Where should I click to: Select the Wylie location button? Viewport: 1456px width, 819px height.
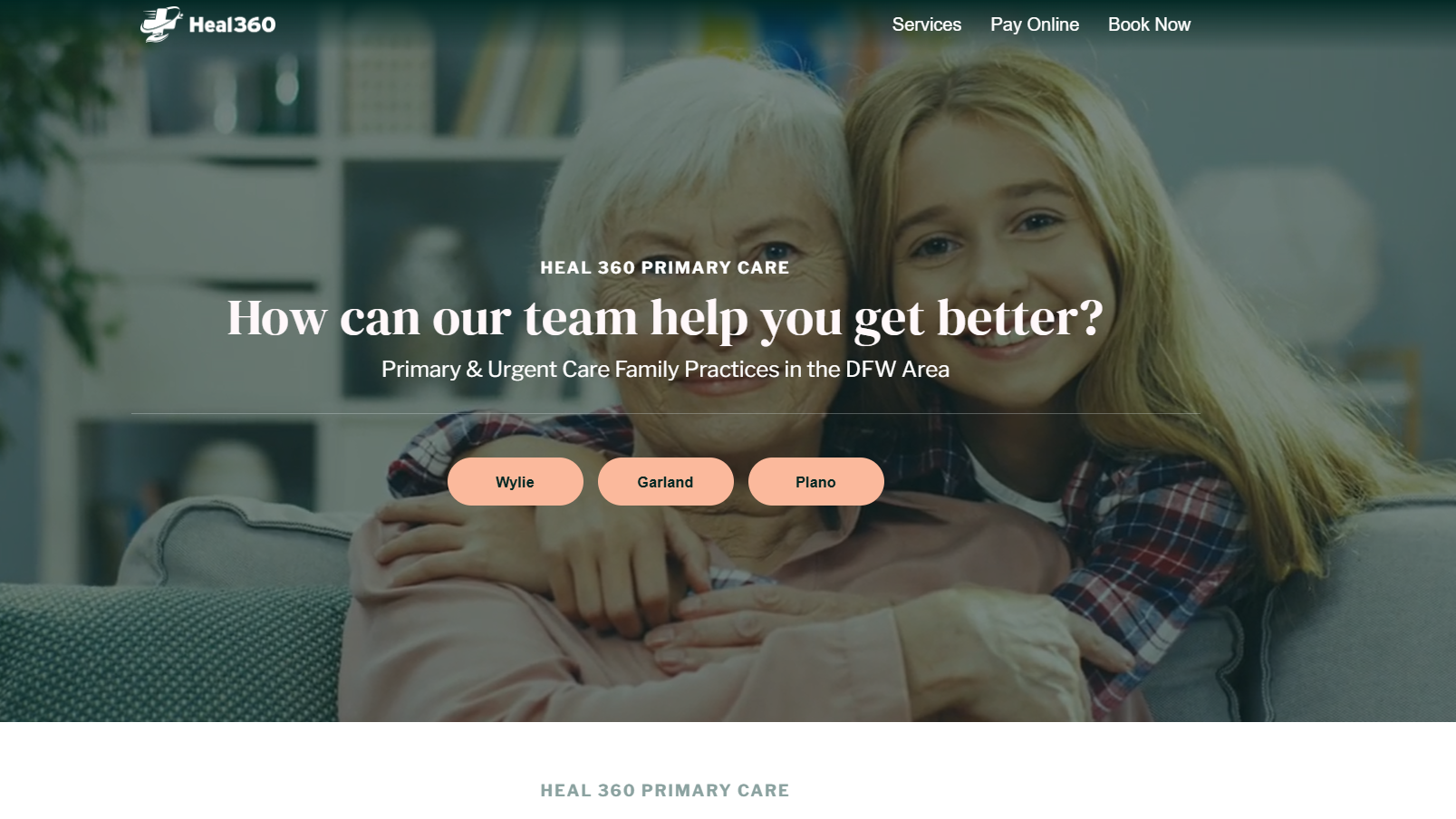516,482
